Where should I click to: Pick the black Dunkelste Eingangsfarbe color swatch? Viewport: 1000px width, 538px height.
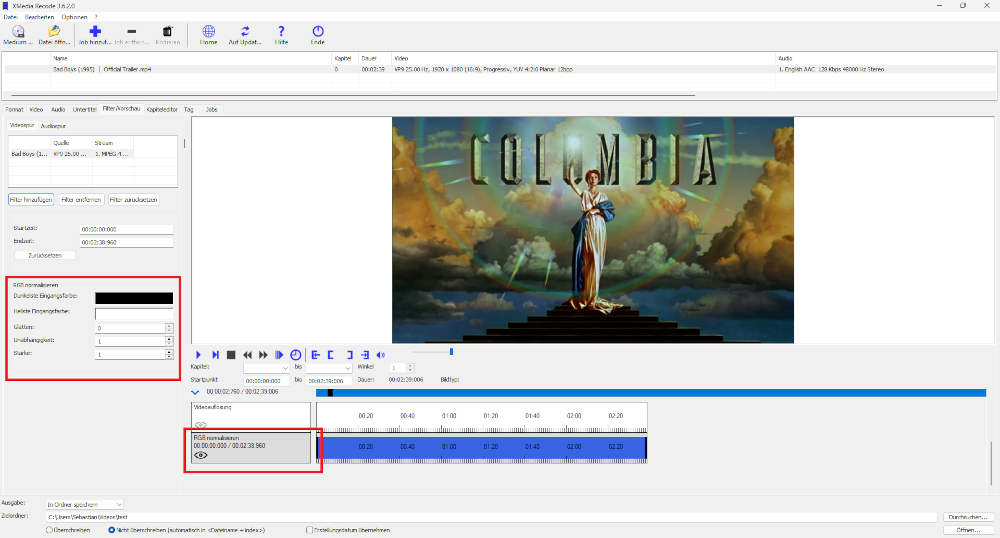coord(134,298)
